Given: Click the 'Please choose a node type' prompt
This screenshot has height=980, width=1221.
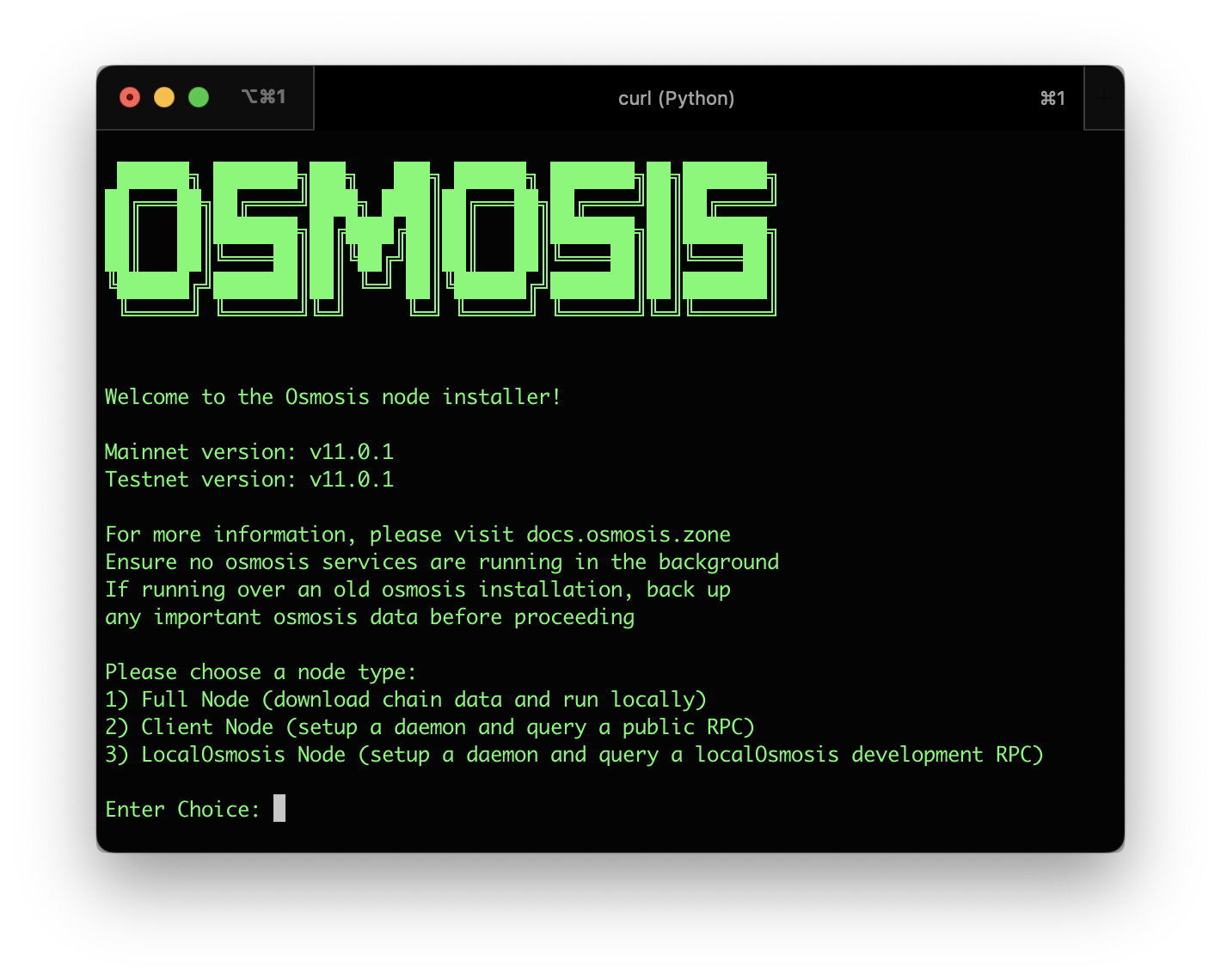Looking at the screenshot, I should point(261,672).
